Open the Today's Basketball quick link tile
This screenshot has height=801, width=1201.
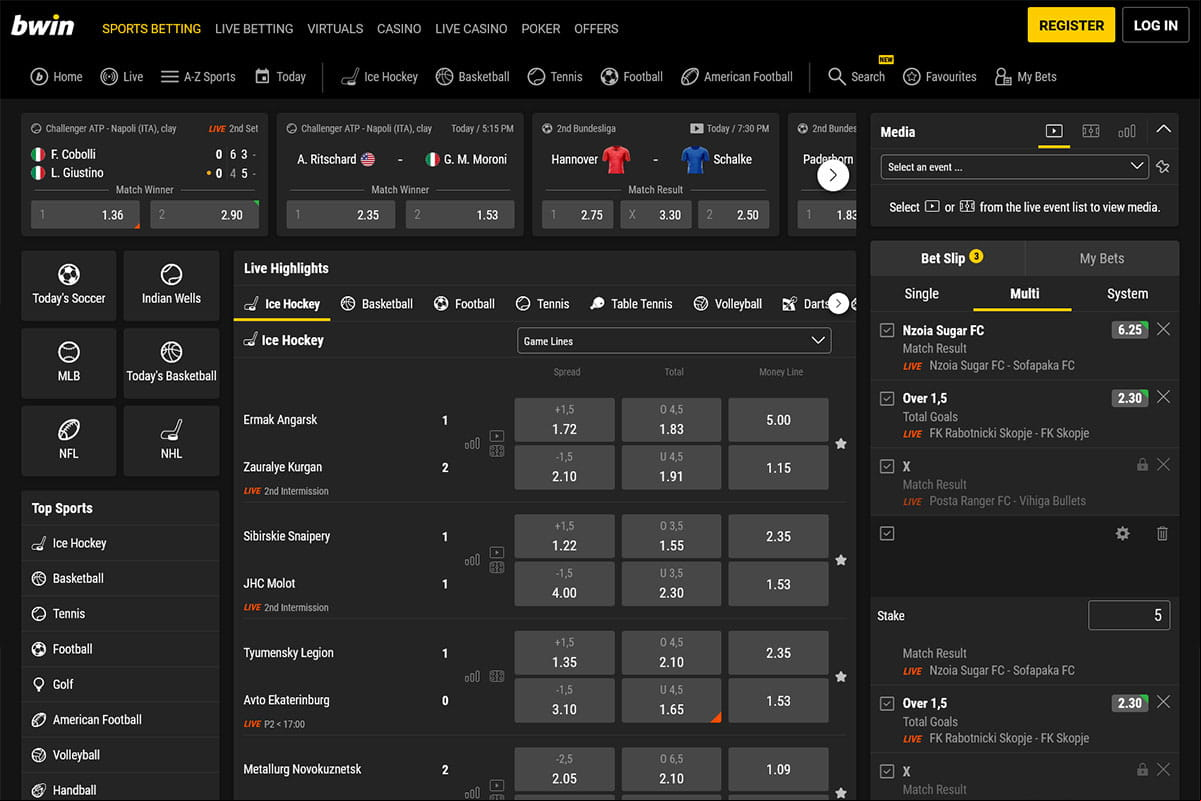pos(171,363)
